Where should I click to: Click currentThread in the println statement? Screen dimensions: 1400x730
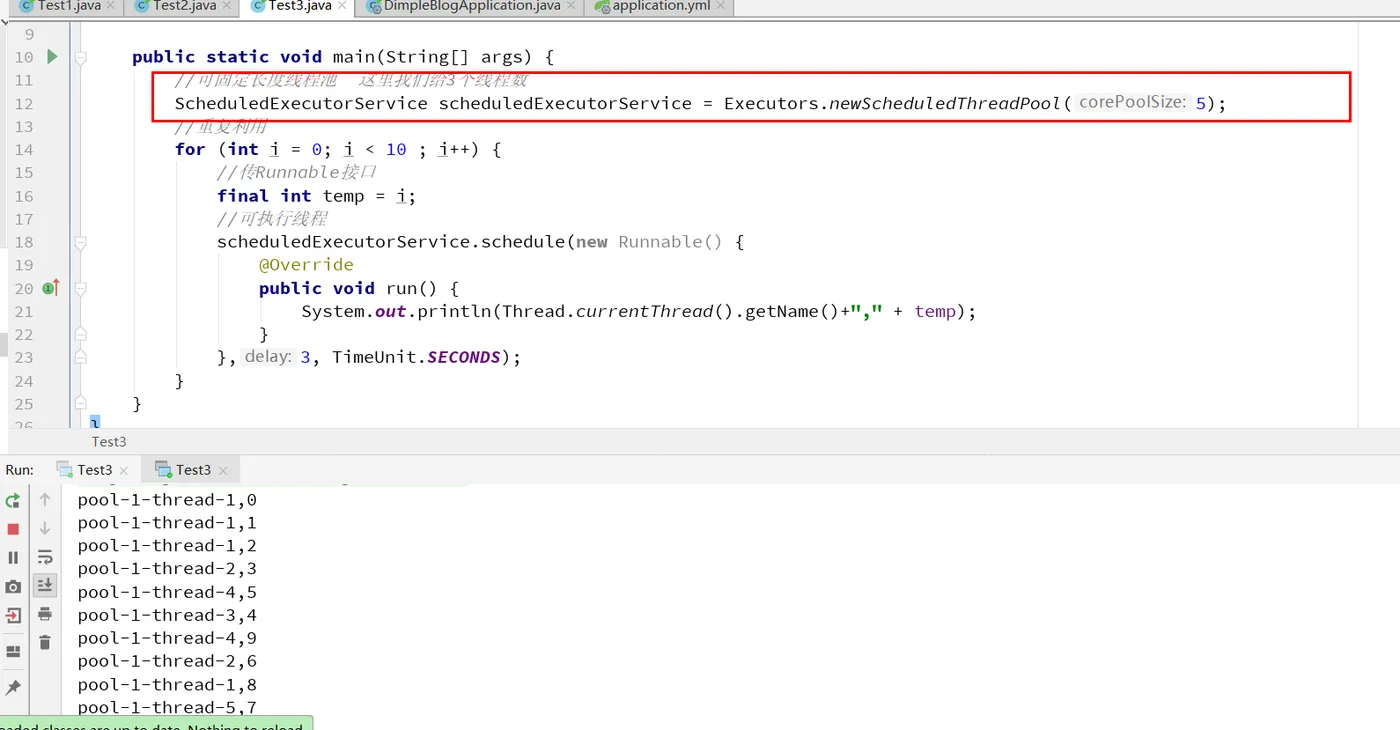645,311
